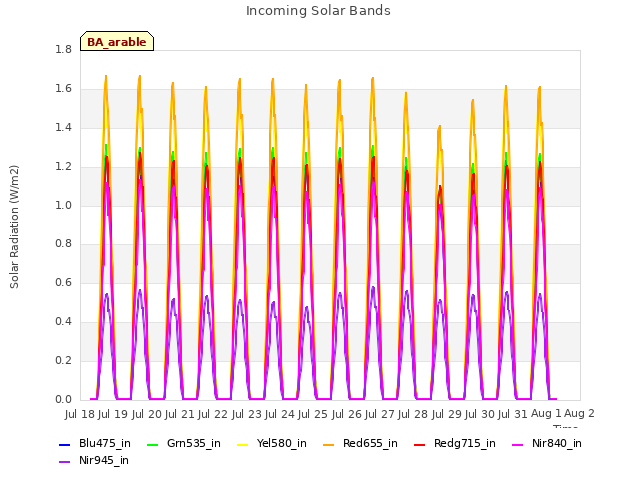The width and height of the screenshot is (640, 480).
Task: Click the Jul 20 x-axis date label
Action: (147, 414)
